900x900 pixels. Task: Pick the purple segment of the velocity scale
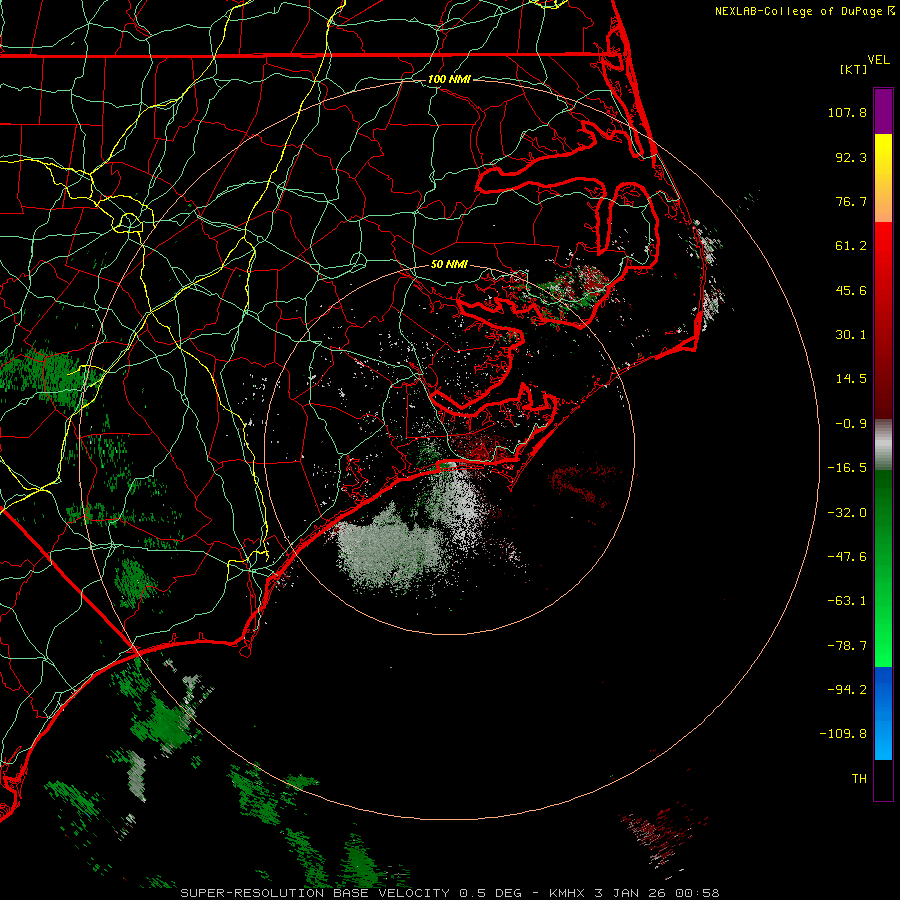883,111
